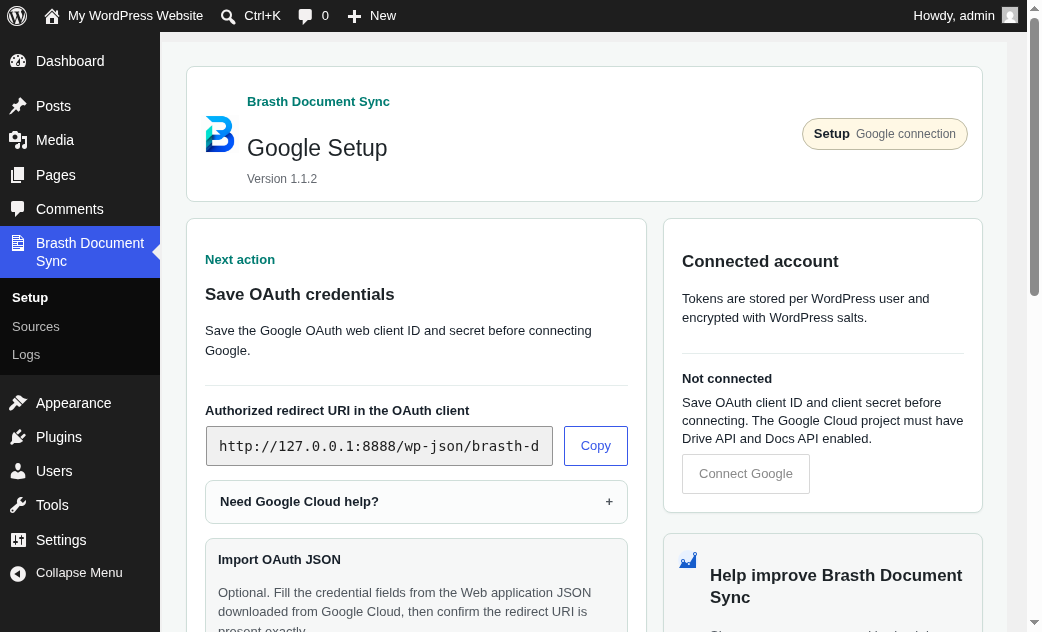Screen dimensions: 1042x632
Task: Open the Plugins menu
Action: click(x=80, y=437)
